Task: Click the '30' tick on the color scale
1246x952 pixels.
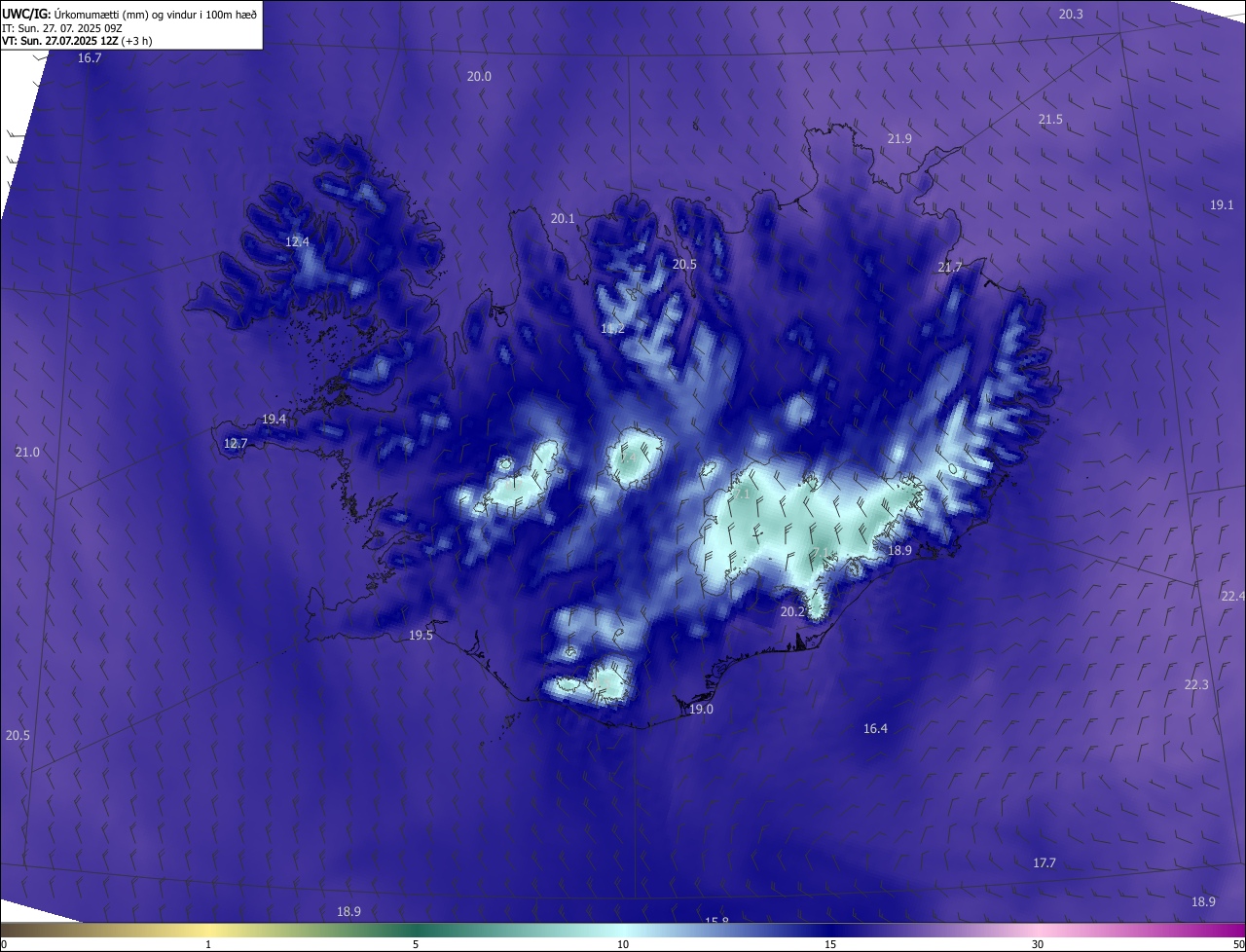Action: [1038, 945]
